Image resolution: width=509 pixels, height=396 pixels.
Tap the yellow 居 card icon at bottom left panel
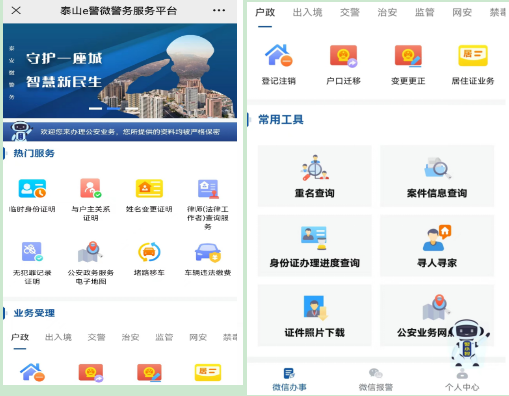click(x=208, y=372)
